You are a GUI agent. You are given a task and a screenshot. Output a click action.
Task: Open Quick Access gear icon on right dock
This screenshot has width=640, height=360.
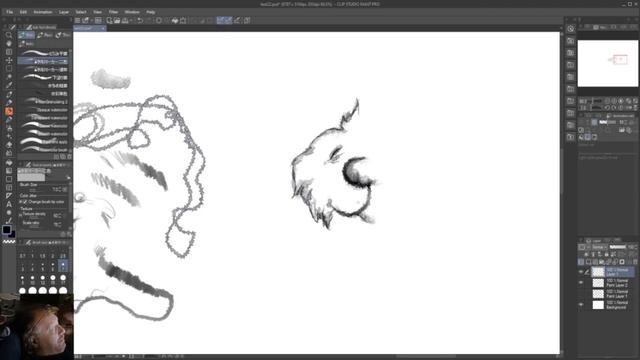[x=571, y=29]
